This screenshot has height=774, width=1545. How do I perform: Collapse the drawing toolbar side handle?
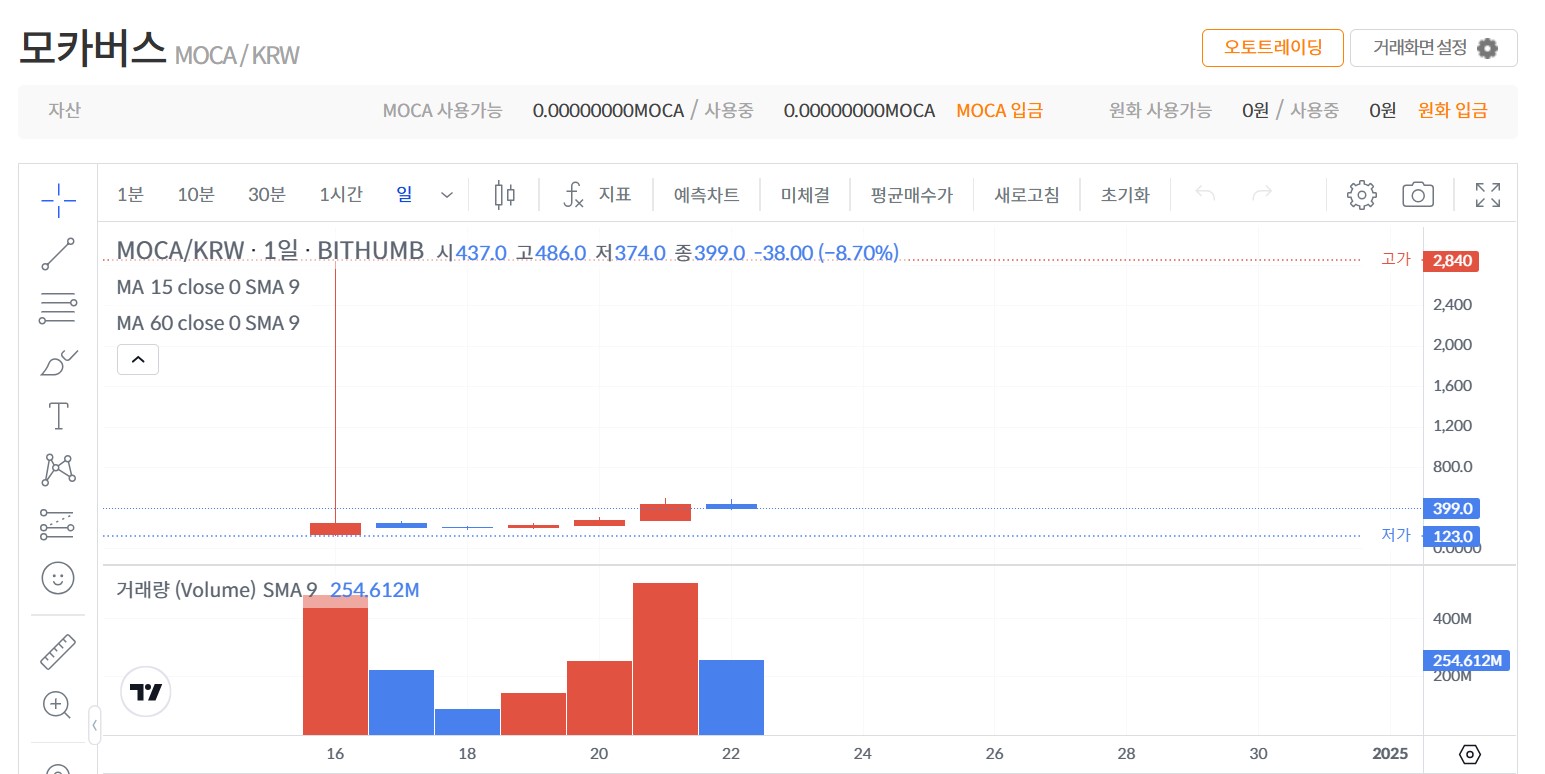tap(95, 725)
